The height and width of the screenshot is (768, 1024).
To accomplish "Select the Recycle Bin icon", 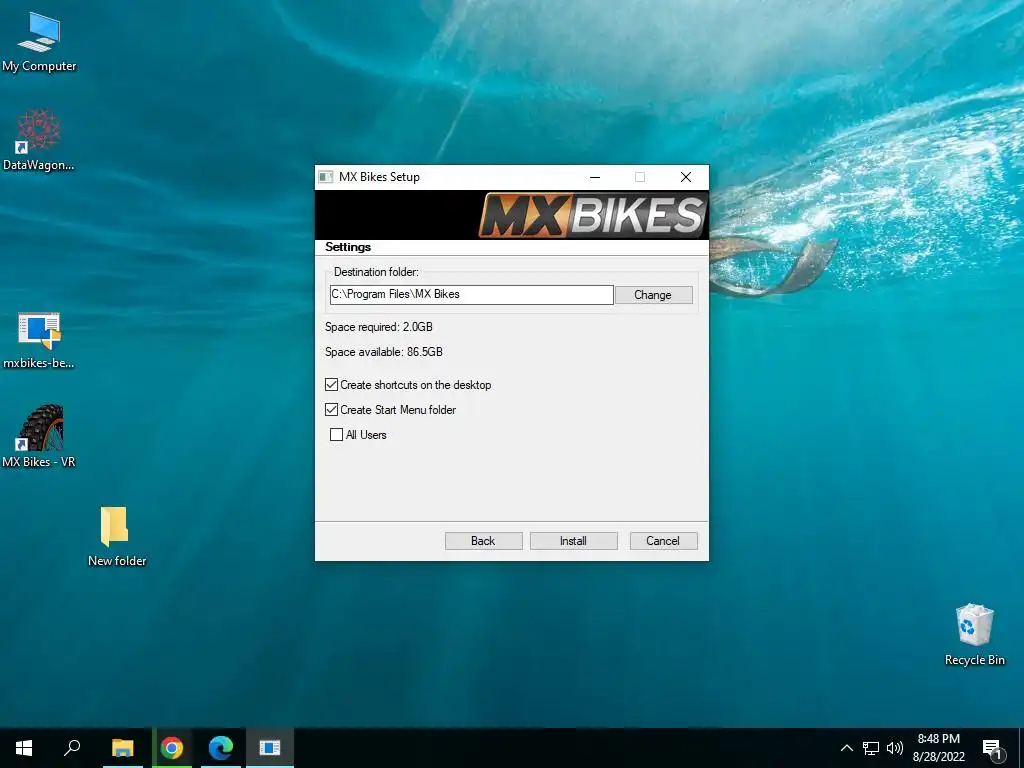I will (x=974, y=635).
